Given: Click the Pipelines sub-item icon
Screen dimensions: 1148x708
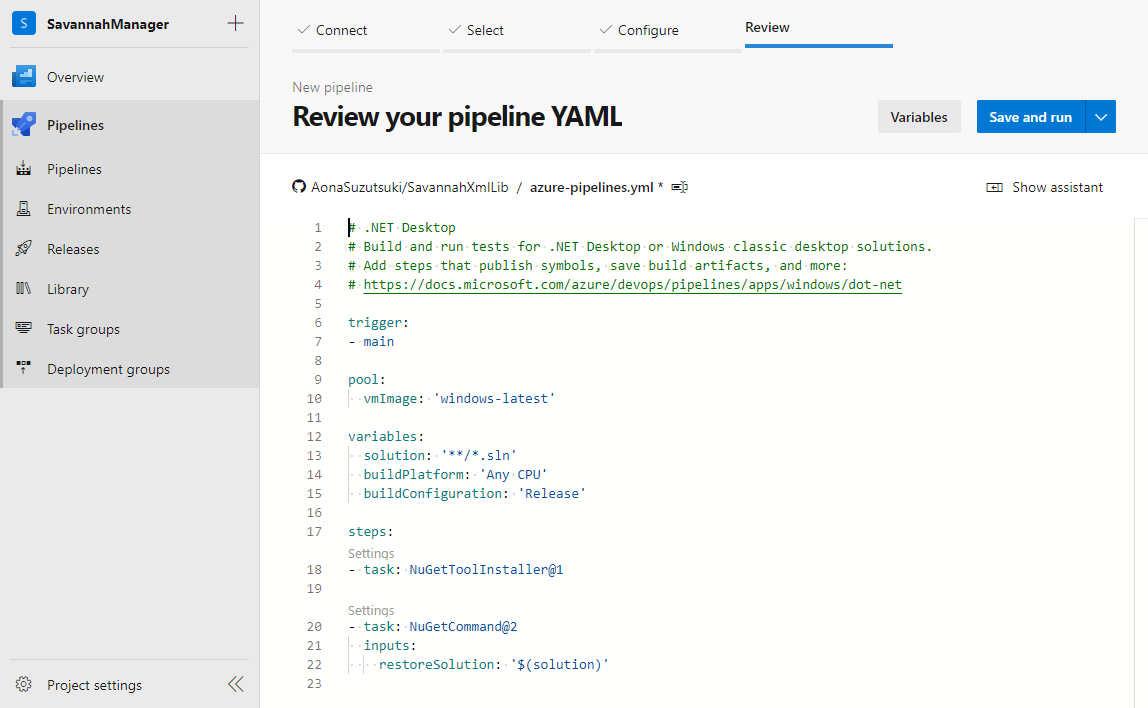Looking at the screenshot, I should [23, 168].
